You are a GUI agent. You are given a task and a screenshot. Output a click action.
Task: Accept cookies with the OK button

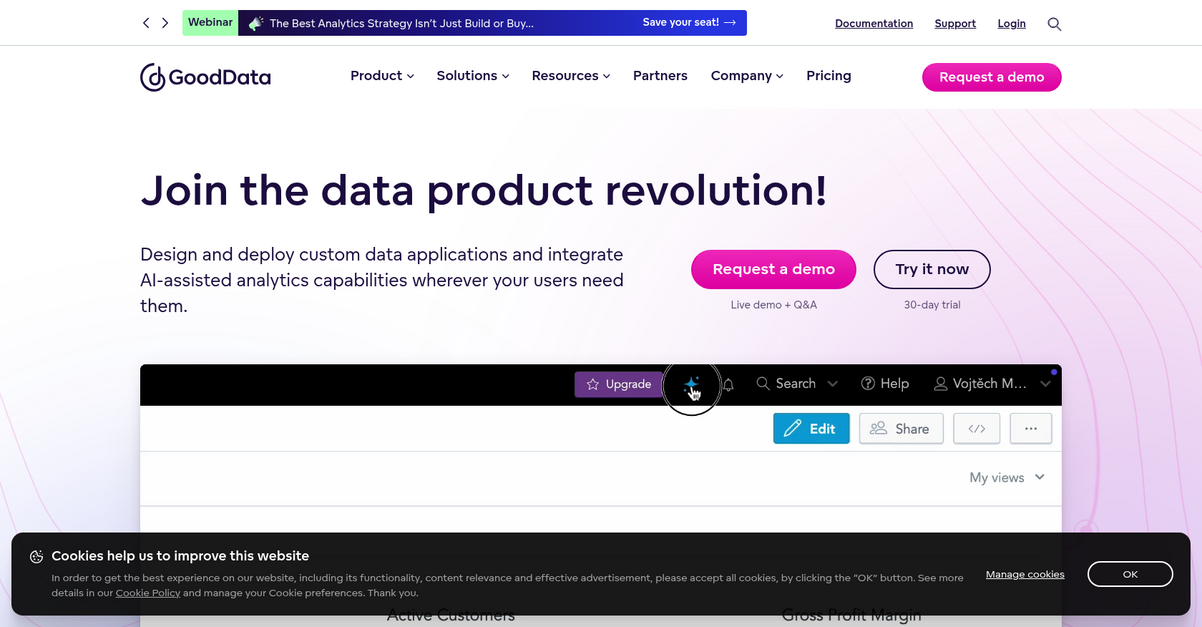1130,574
